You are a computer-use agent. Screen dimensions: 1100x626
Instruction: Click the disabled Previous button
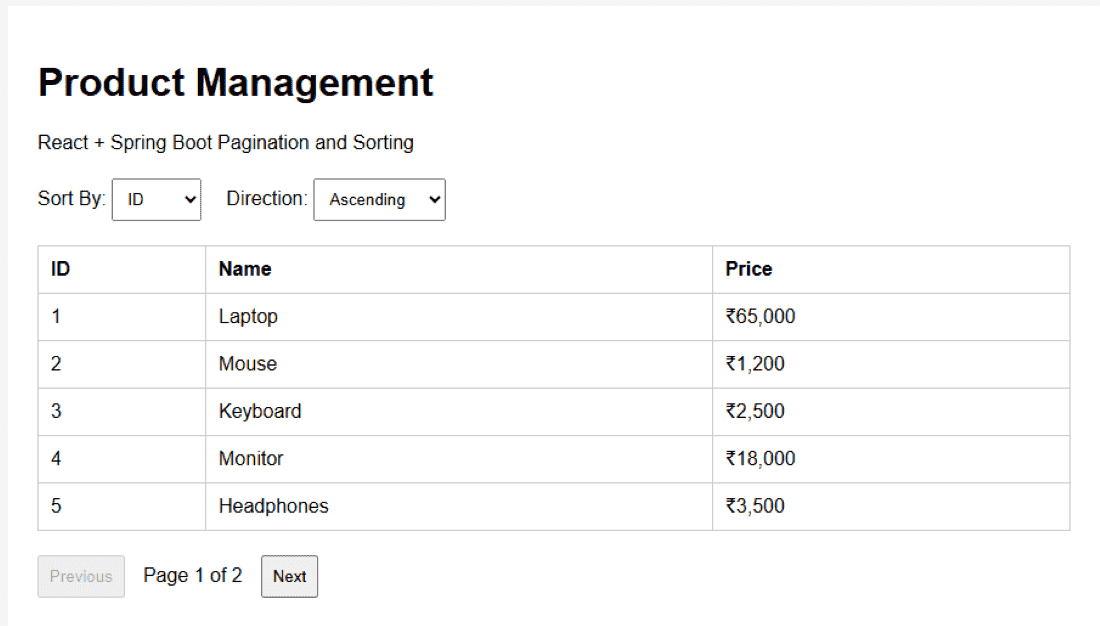(x=81, y=576)
